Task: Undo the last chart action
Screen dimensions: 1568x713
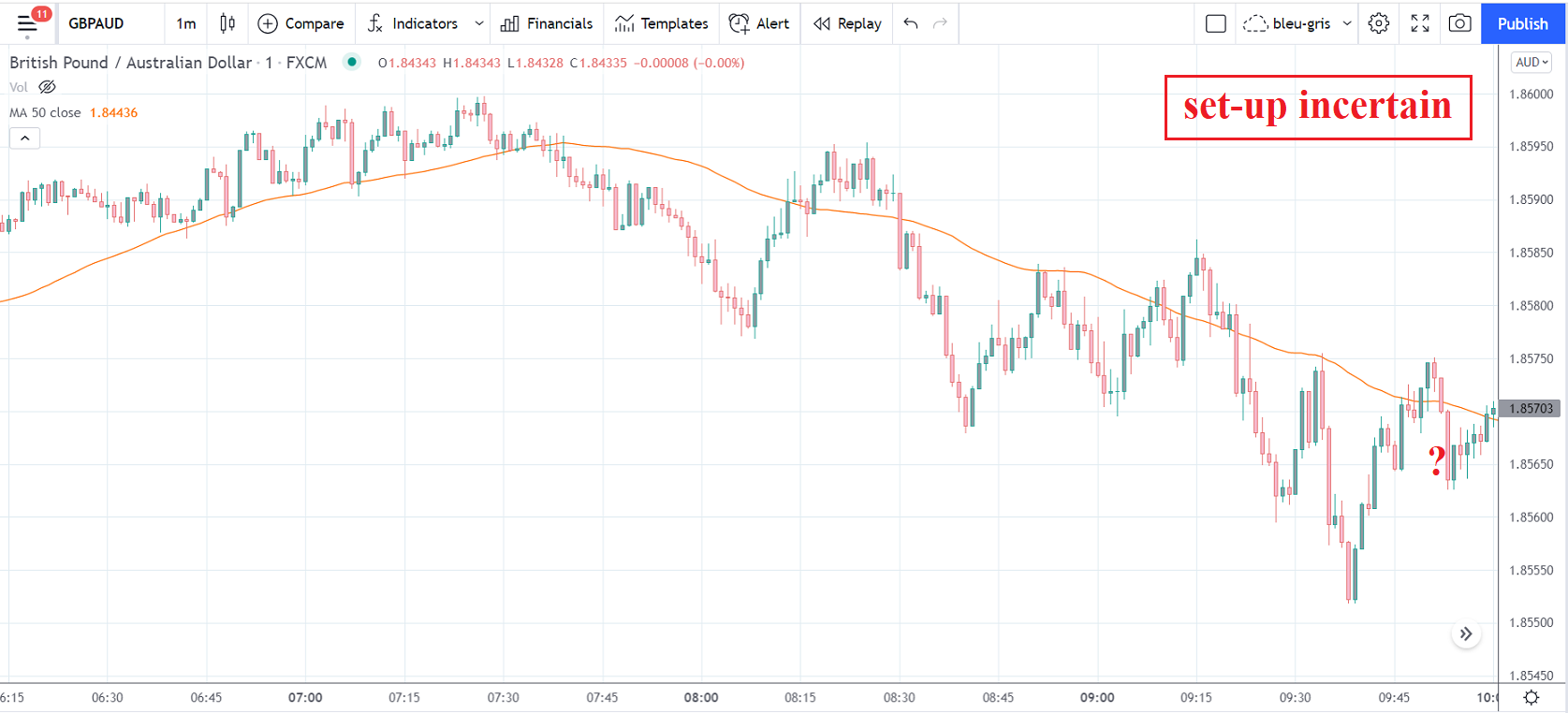Action: coord(911,23)
